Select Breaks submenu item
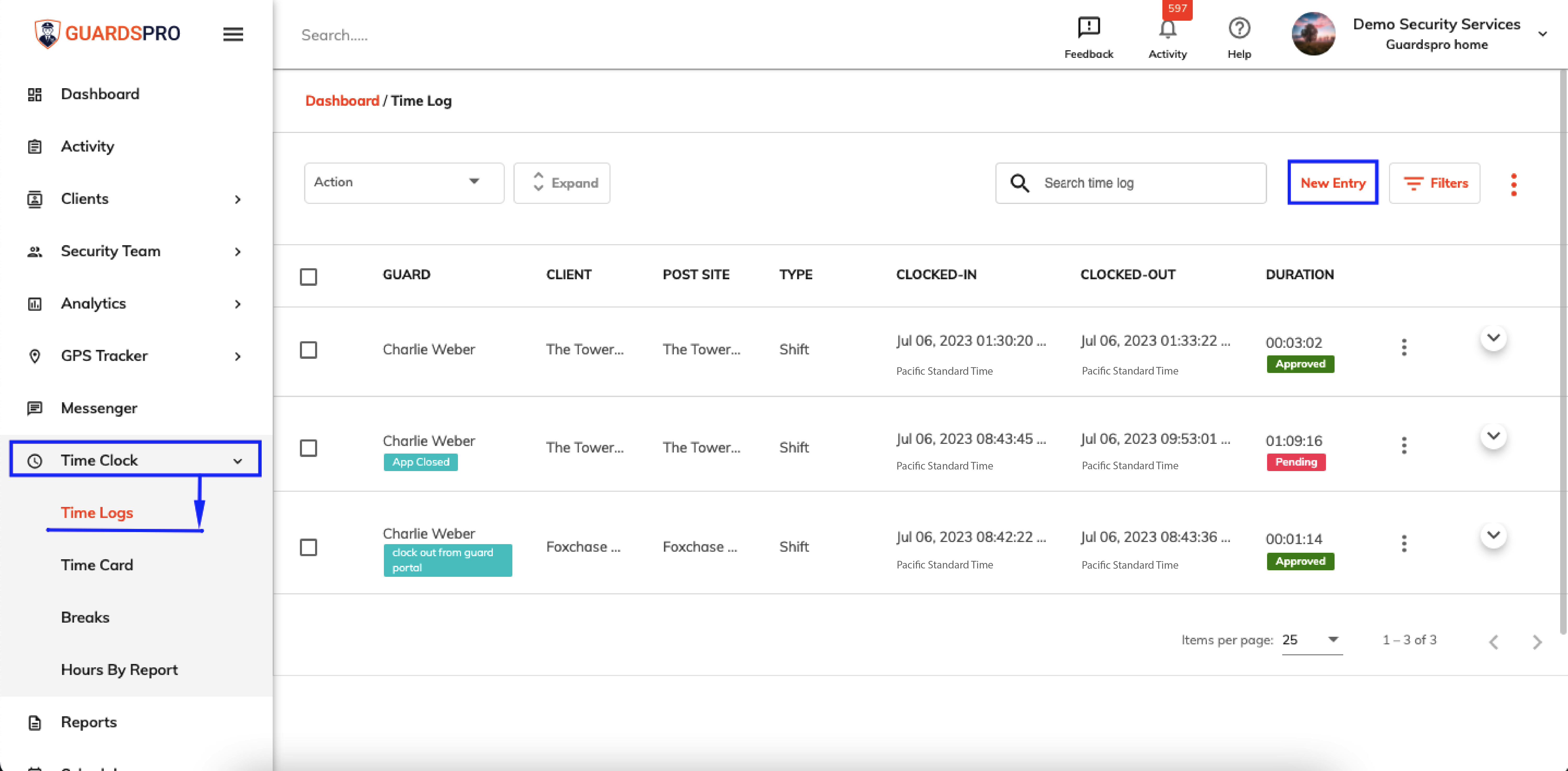1568x771 pixels. (85, 617)
